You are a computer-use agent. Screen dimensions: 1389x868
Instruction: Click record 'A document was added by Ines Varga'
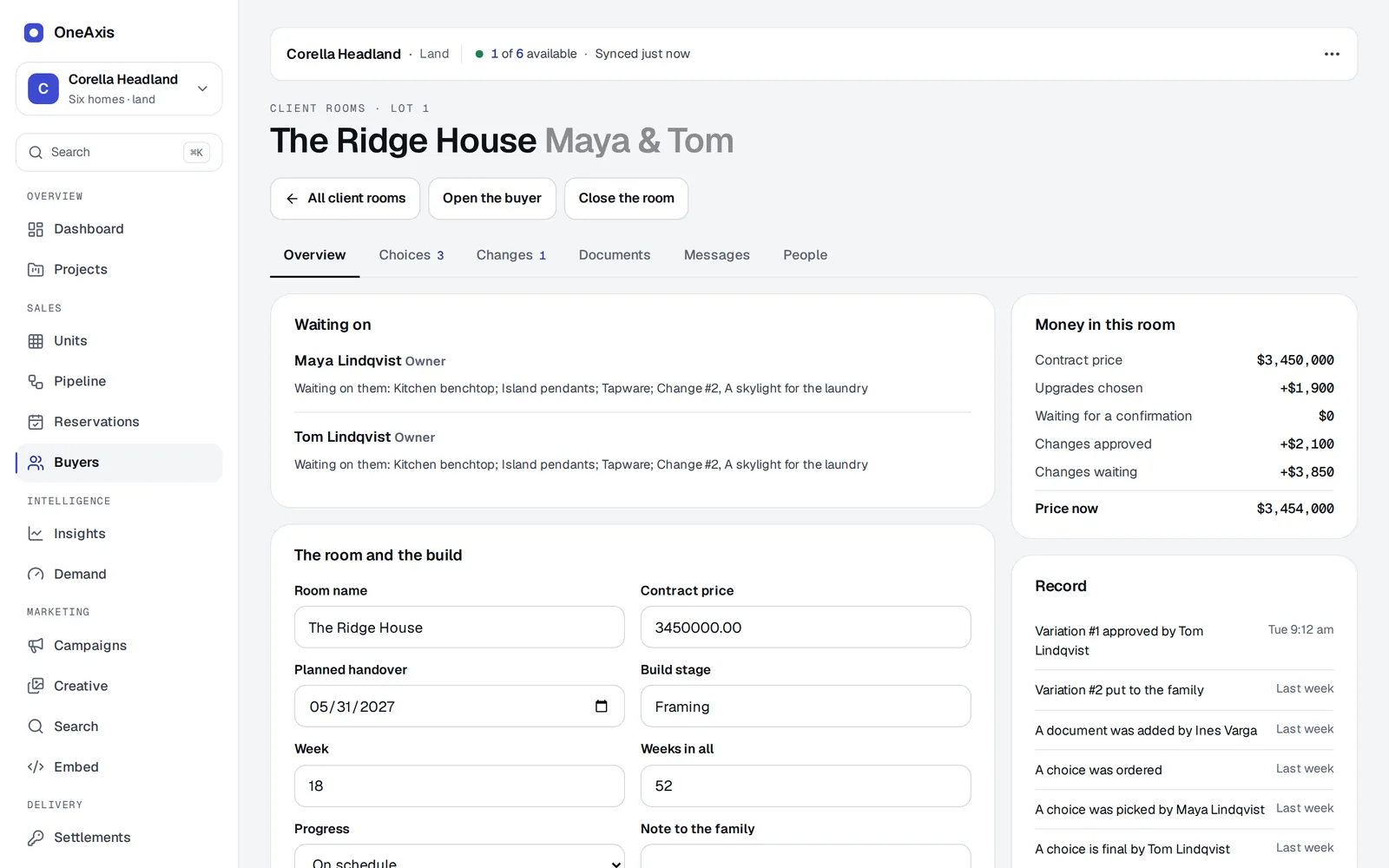[1184, 730]
